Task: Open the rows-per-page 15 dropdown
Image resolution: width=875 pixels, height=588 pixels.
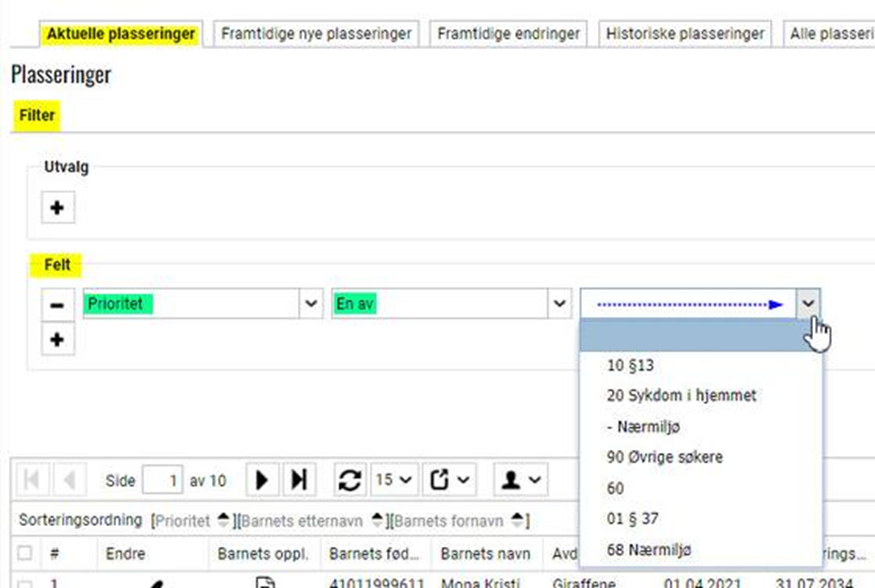Action: pos(393,480)
